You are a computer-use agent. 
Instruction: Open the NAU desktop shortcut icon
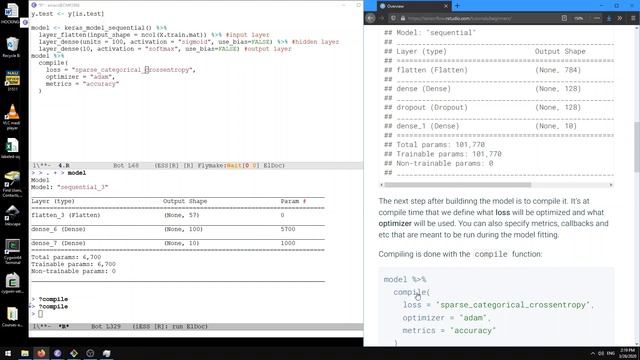tap(12, 81)
